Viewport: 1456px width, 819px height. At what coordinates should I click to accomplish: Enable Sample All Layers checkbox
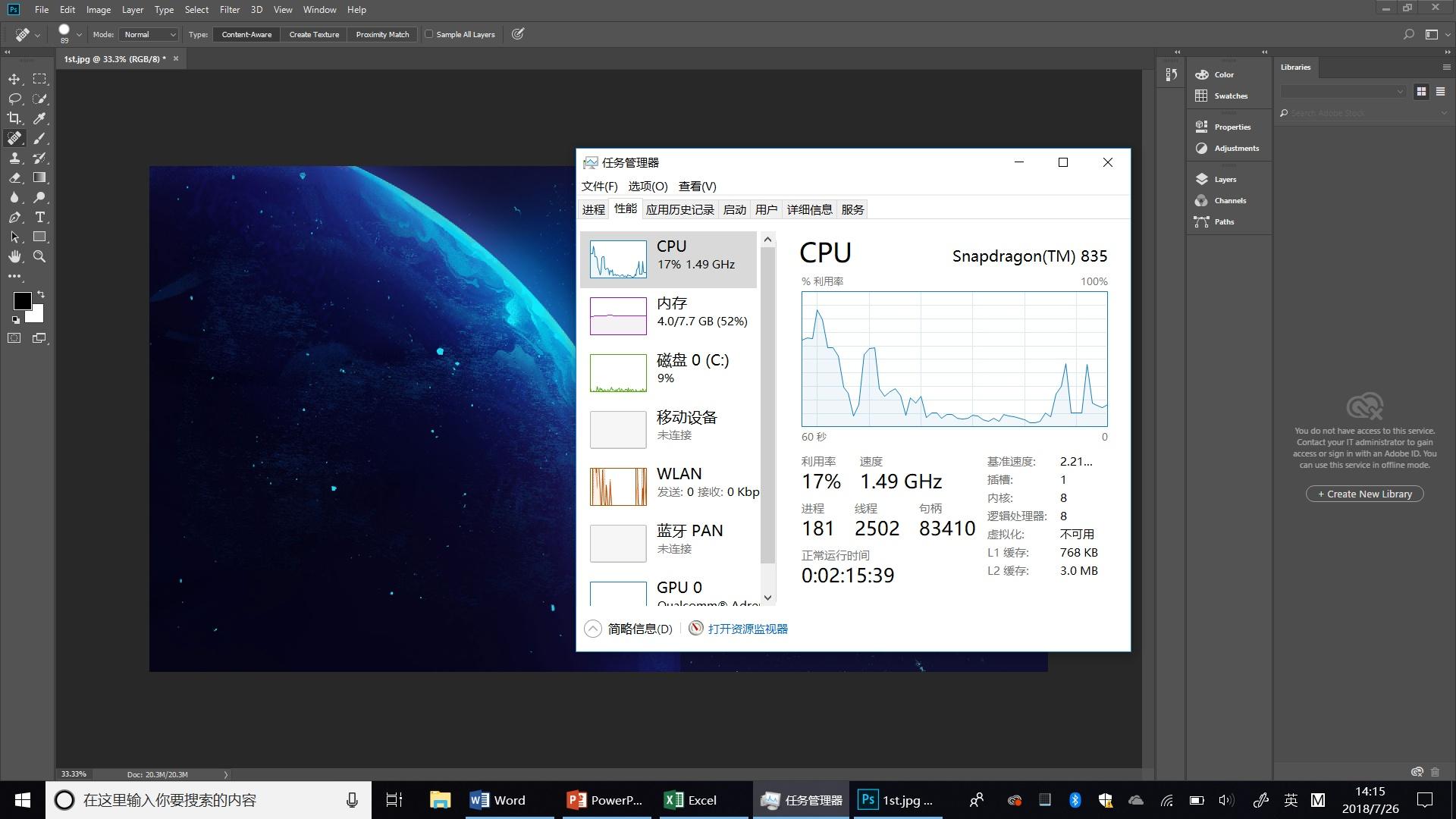(x=429, y=34)
